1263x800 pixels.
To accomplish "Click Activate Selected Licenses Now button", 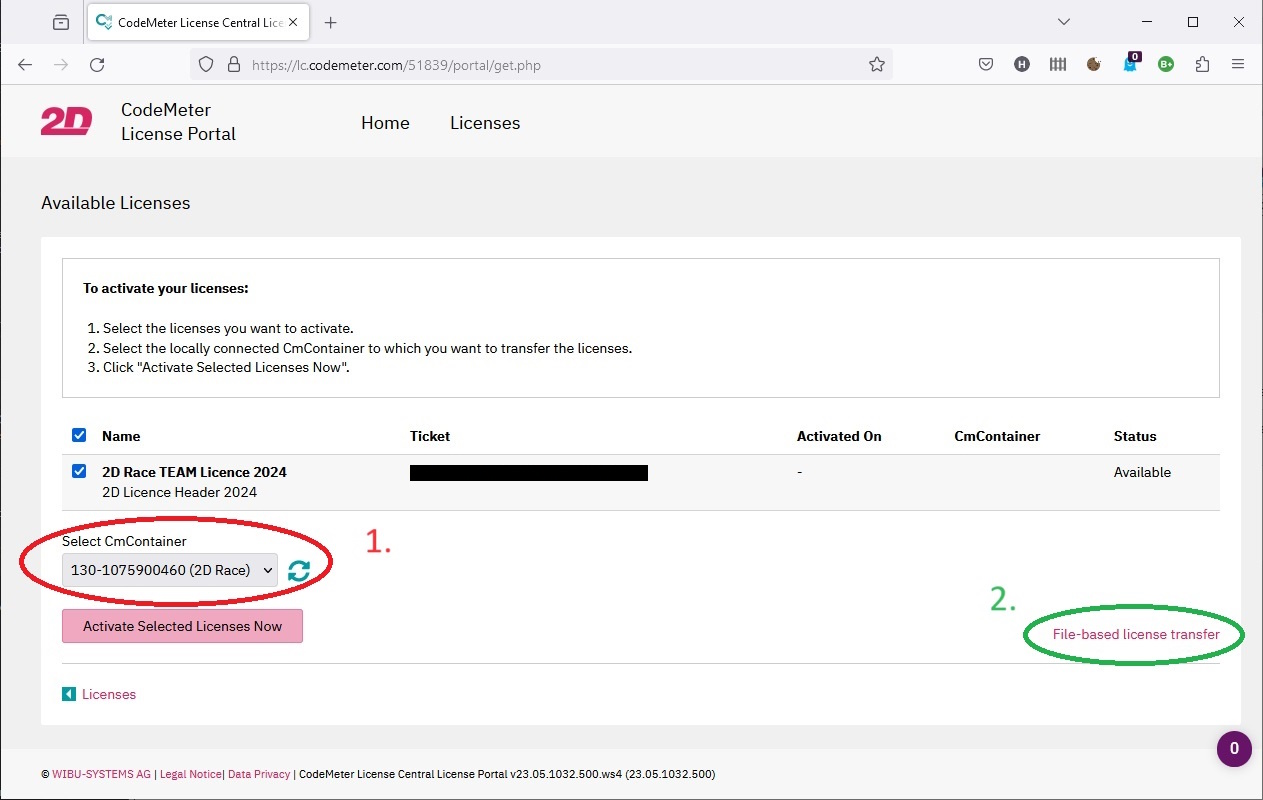I will click(182, 626).
